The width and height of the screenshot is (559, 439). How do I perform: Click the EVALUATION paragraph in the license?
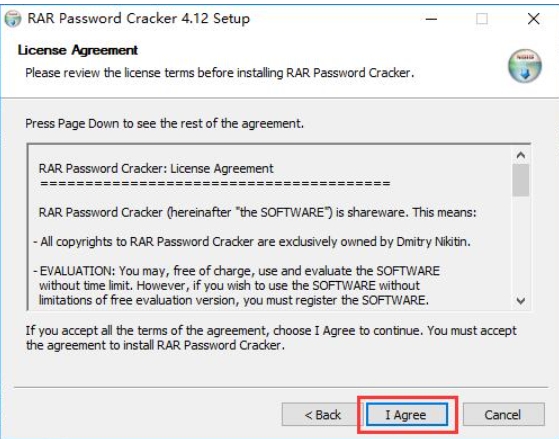pos(237,286)
